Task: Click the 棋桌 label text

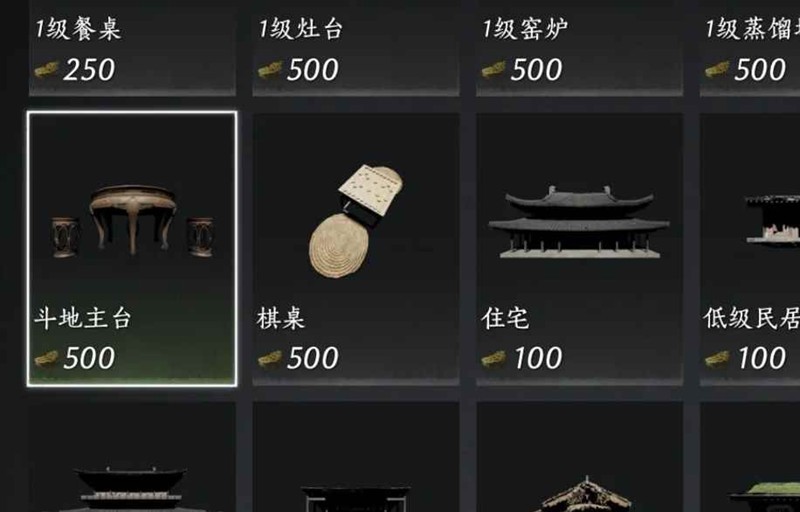Action: [x=281, y=319]
